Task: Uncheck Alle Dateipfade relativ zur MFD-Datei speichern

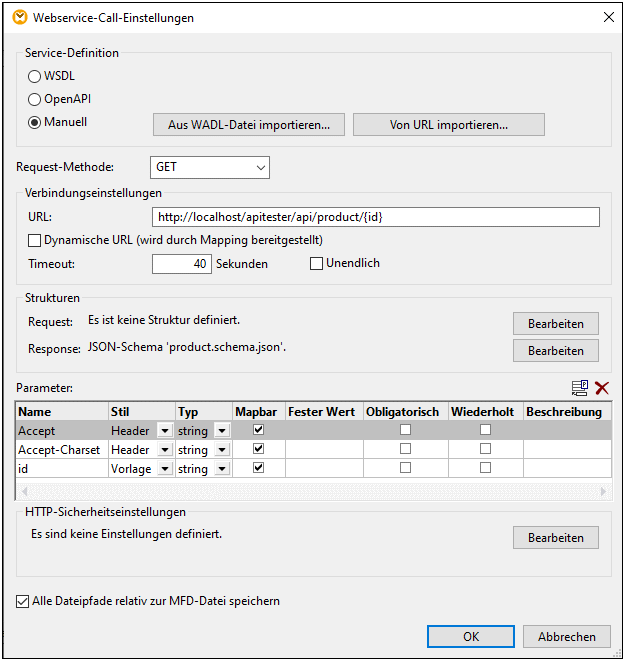Action: click(23, 602)
